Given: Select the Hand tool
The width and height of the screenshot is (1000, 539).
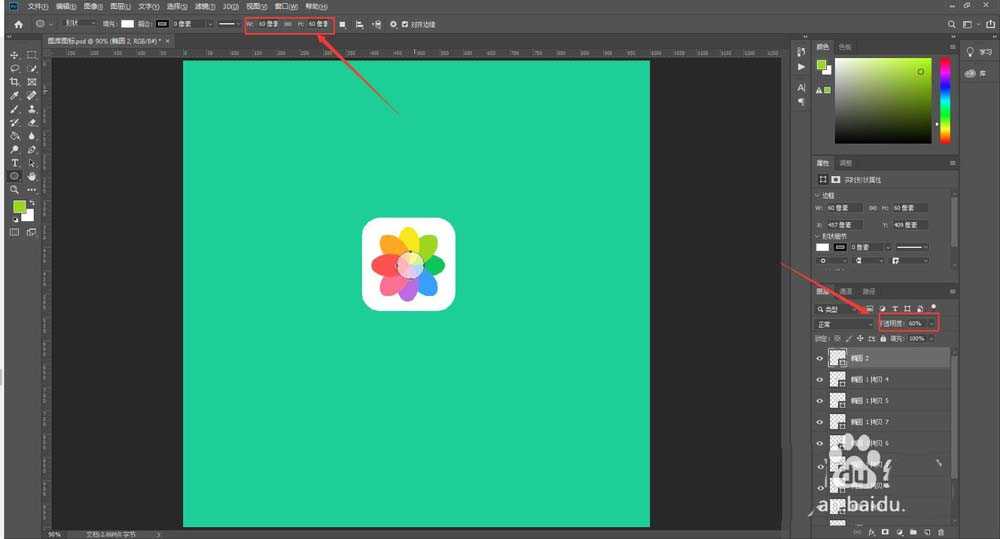Looking at the screenshot, I should [x=32, y=176].
